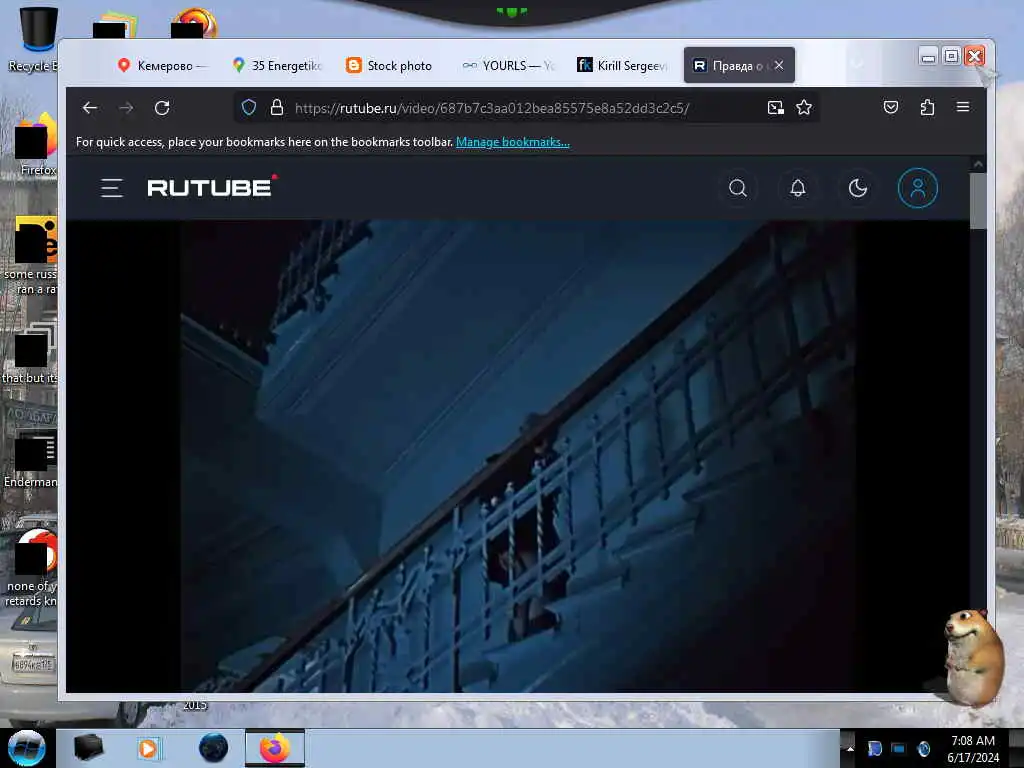The image size is (1024, 768).
Task: Open the black box taskbar icon
Action: pos(88,748)
